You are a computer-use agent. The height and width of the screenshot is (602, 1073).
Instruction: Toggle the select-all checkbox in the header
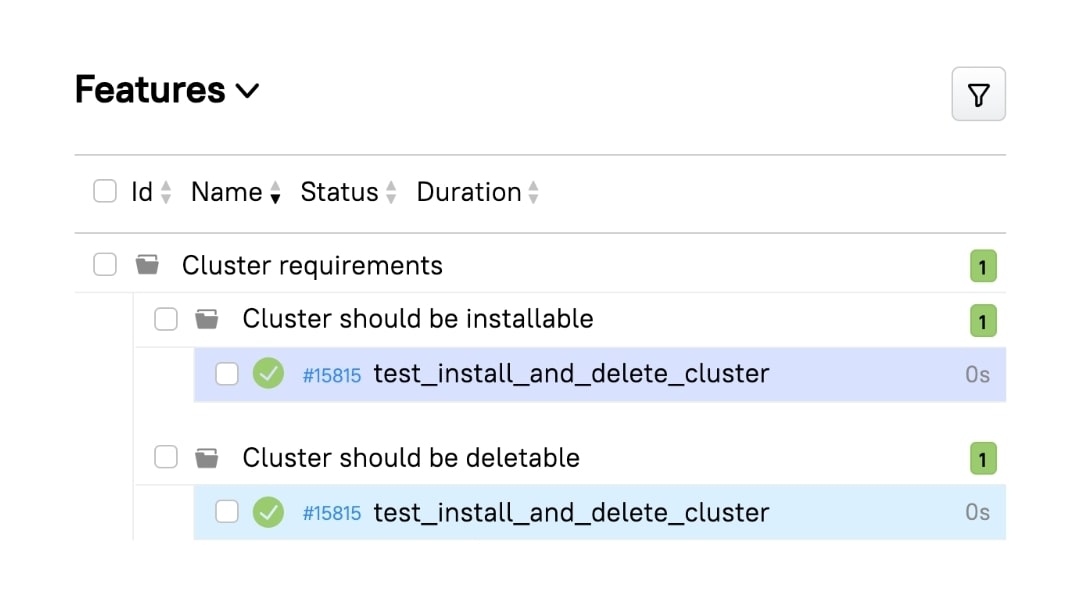(x=105, y=191)
